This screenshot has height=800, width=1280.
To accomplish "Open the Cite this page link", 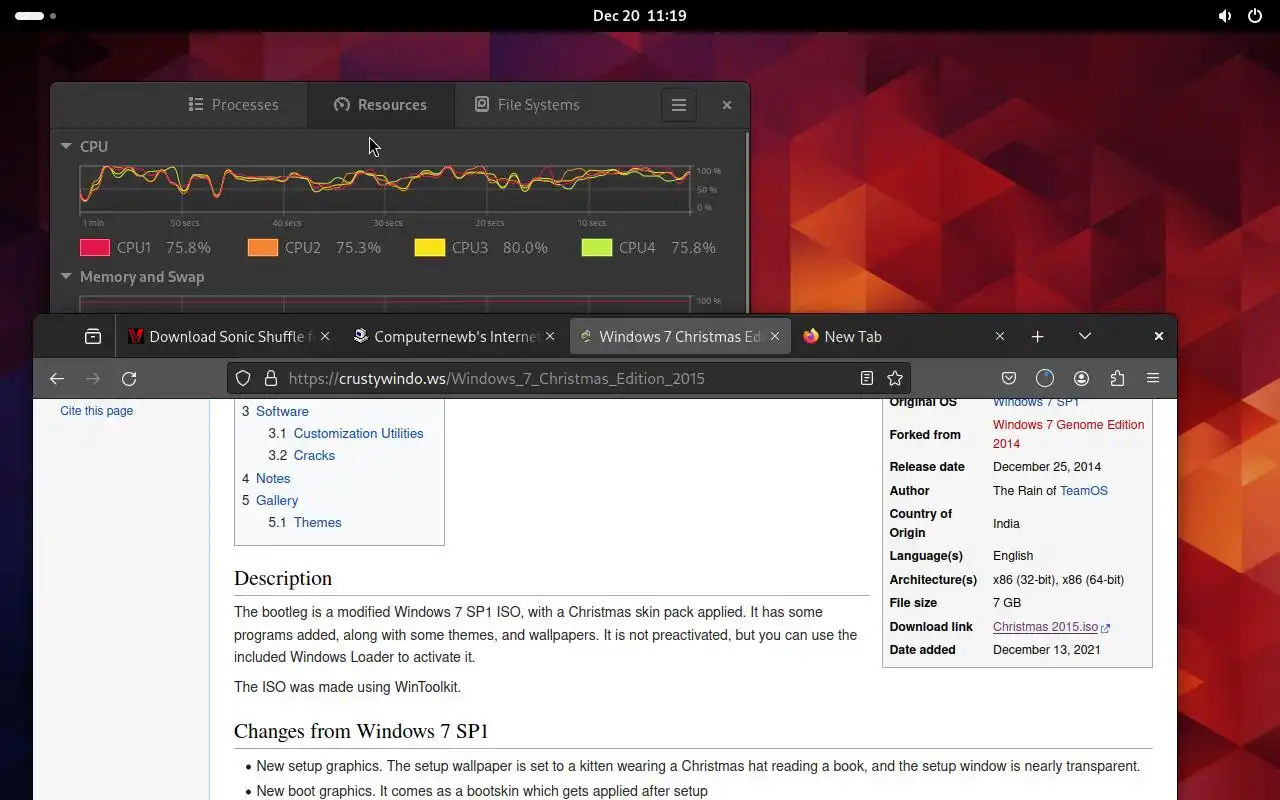I will [96, 410].
